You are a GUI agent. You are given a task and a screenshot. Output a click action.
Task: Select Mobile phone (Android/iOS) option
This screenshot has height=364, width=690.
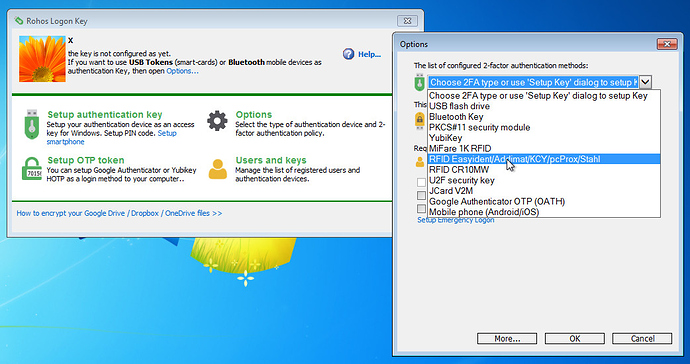(544, 212)
